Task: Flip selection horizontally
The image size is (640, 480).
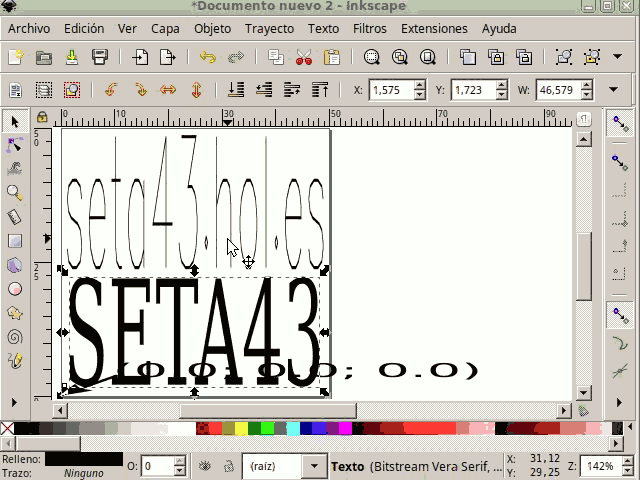Action: point(168,90)
